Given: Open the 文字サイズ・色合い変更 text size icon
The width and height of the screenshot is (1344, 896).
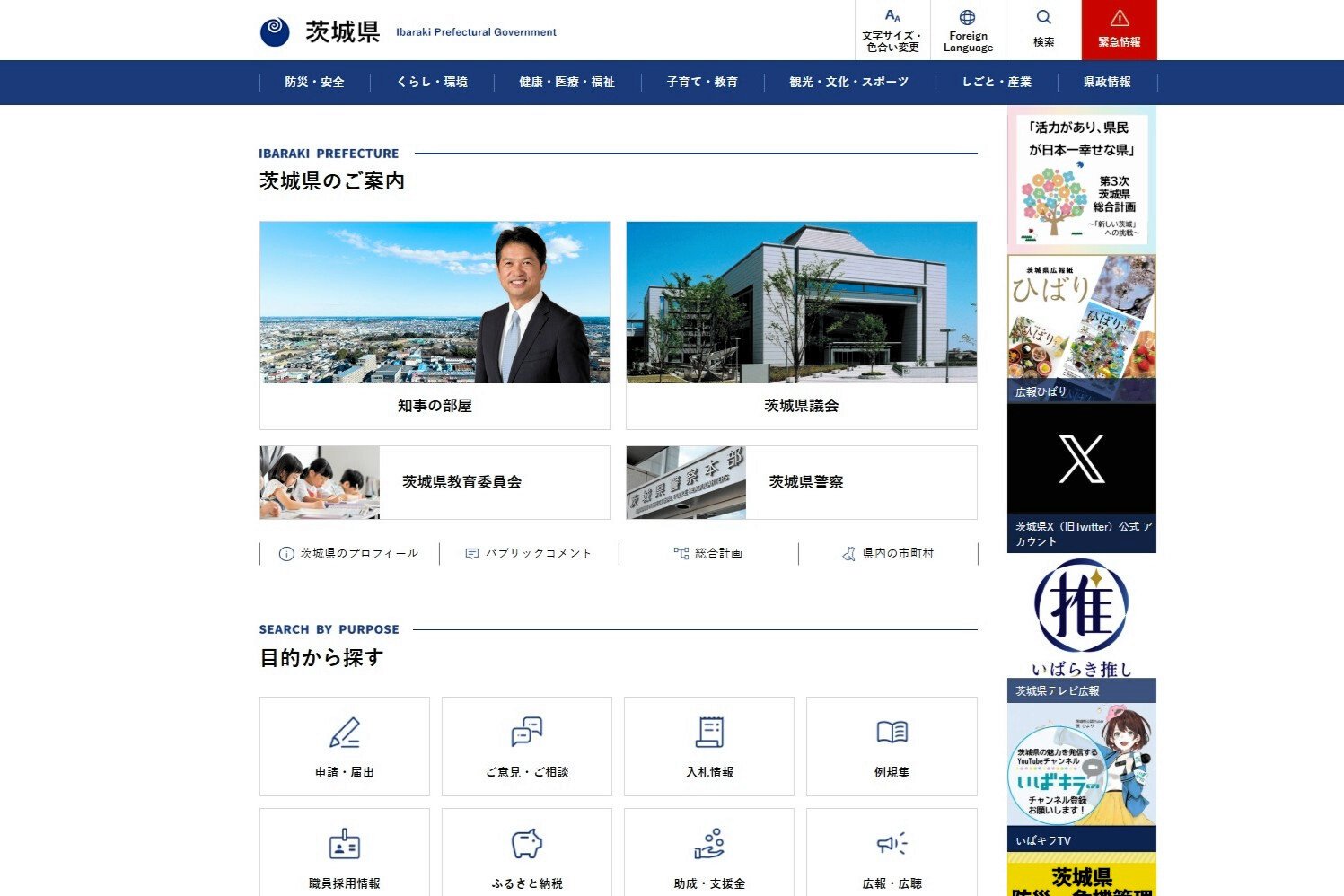Looking at the screenshot, I should point(892,16).
